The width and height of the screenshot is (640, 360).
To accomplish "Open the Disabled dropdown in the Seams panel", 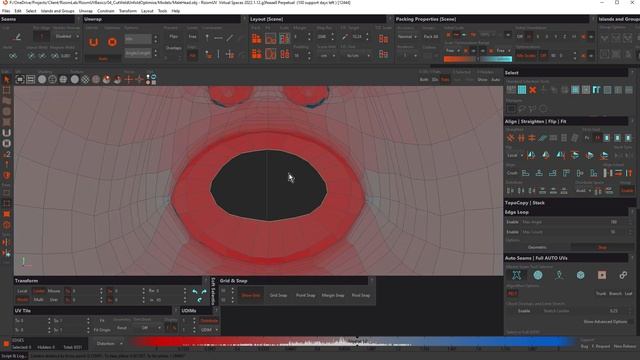I will 66,36.
